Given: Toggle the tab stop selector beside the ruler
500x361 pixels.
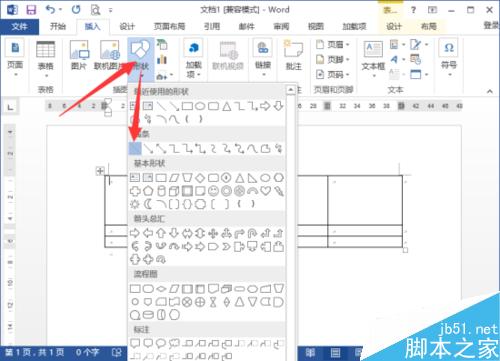Looking at the screenshot, I should [11, 107].
